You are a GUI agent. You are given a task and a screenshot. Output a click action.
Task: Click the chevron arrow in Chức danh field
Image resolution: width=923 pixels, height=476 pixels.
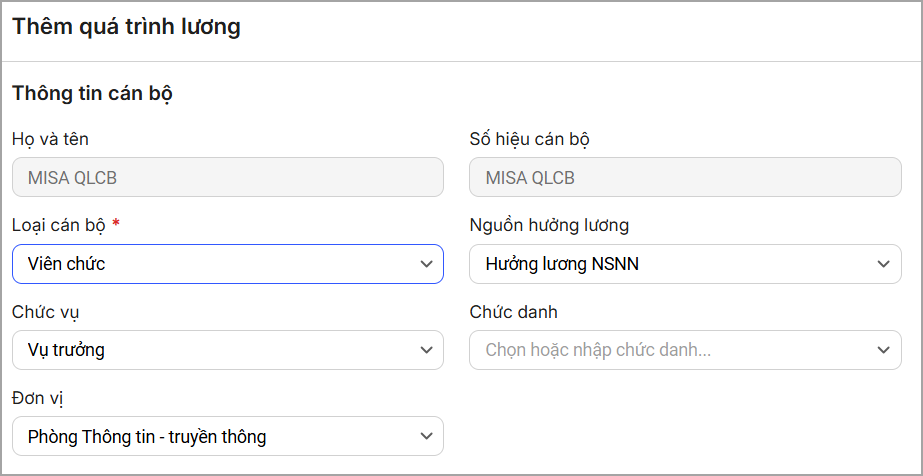[x=882, y=350]
